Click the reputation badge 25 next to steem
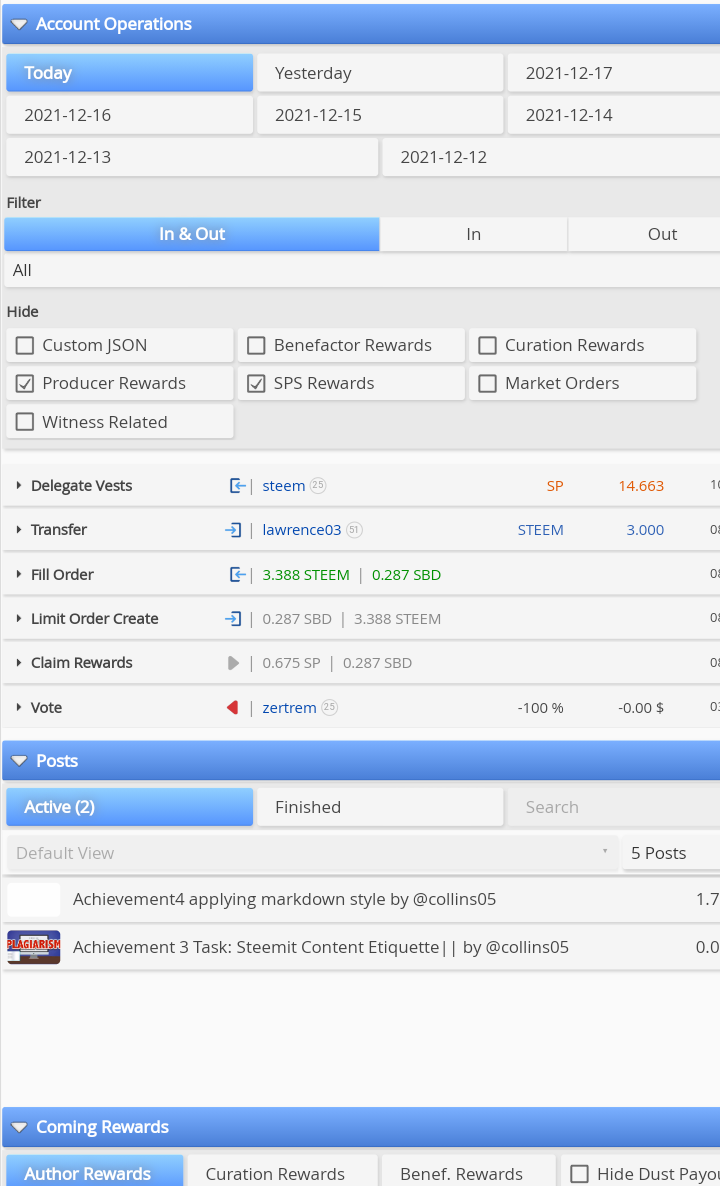The height and width of the screenshot is (1186, 720). [x=318, y=486]
